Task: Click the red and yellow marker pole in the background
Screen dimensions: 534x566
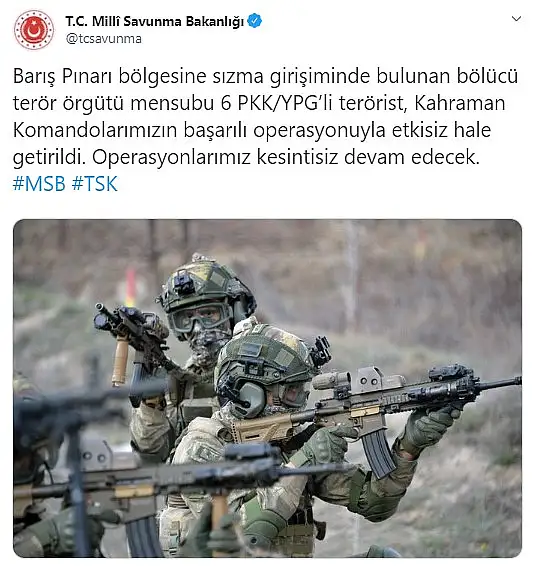Action: point(131,287)
